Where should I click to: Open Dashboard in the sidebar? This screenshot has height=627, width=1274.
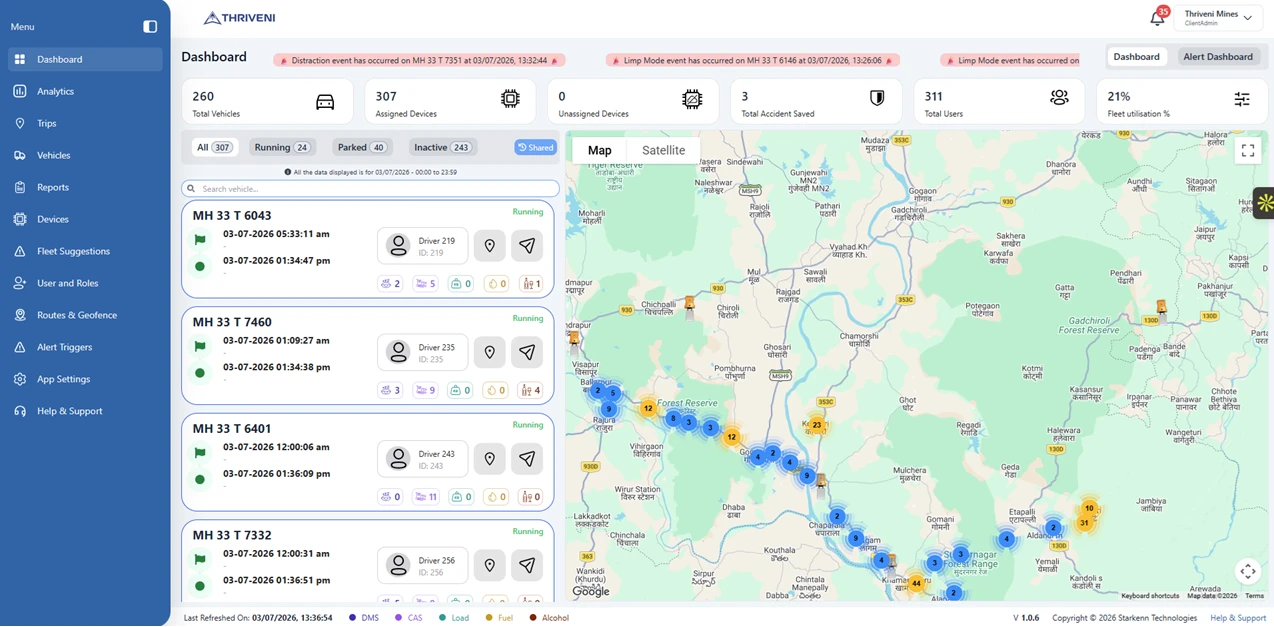click(85, 59)
